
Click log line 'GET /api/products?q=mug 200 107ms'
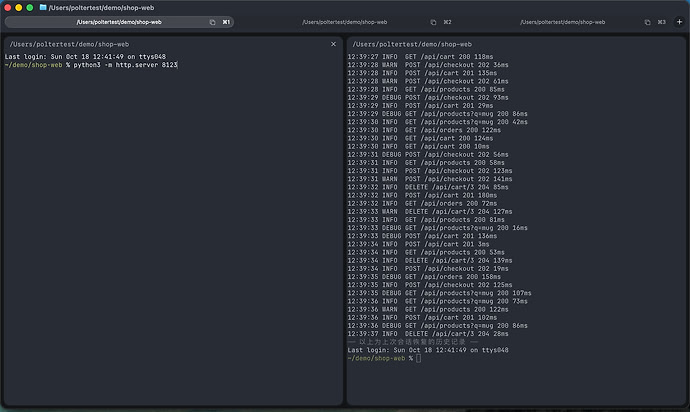pos(439,293)
